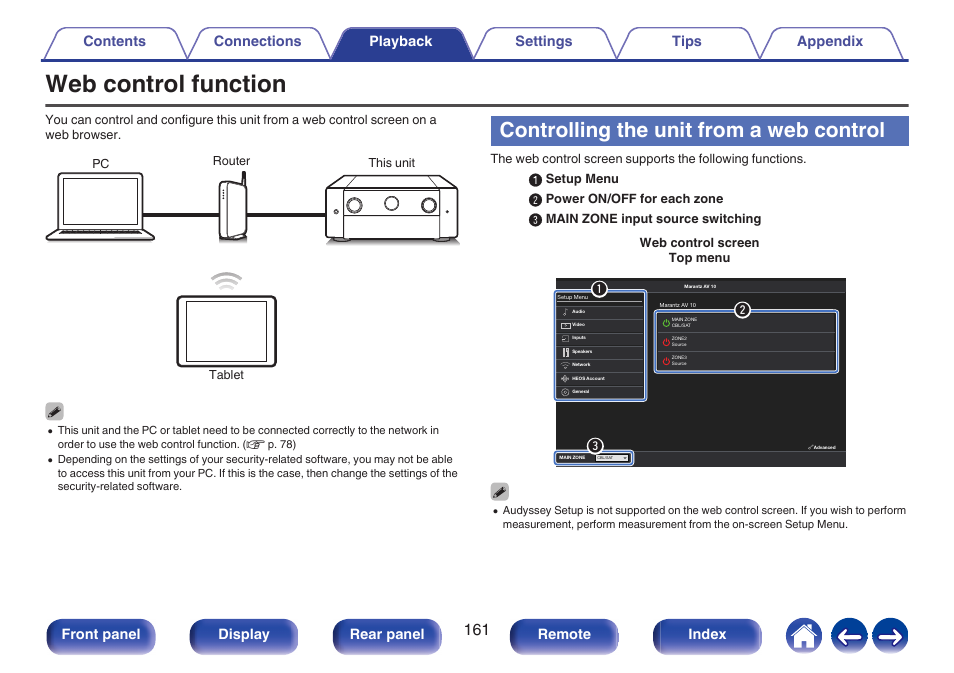Open the Inputs setup menu entry
Image resolution: width=954 pixels, height=673 pixels.
(x=600, y=338)
